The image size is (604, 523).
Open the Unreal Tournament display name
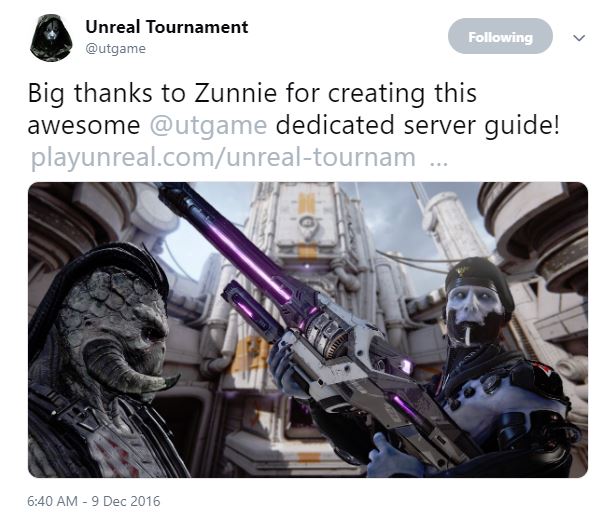(x=167, y=27)
